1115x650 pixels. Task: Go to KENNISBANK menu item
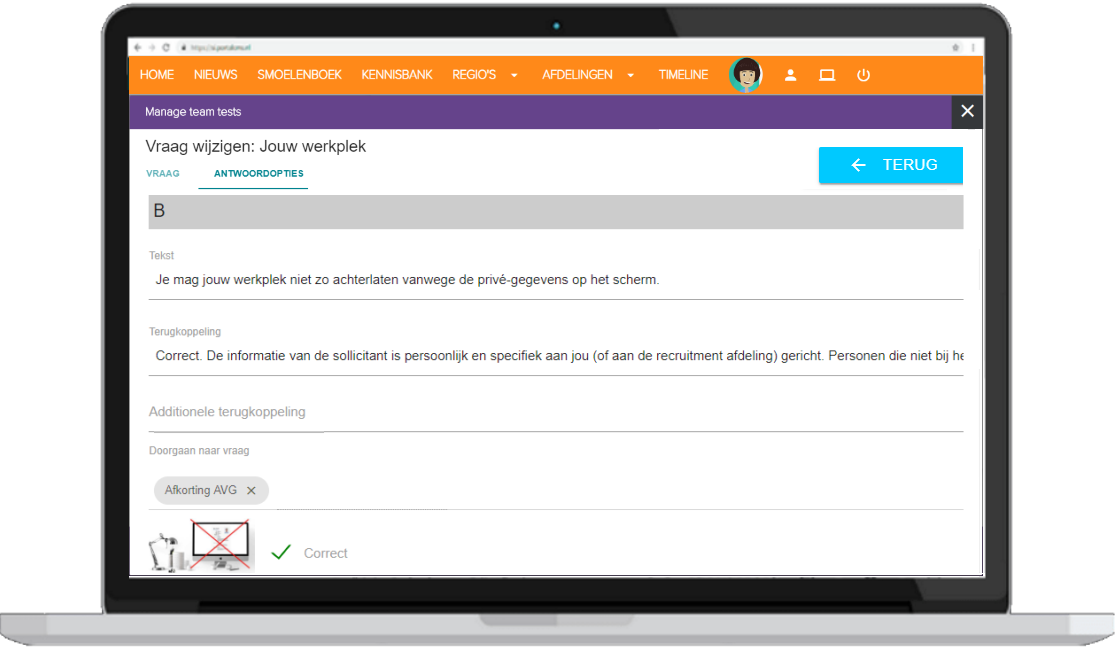(397, 75)
